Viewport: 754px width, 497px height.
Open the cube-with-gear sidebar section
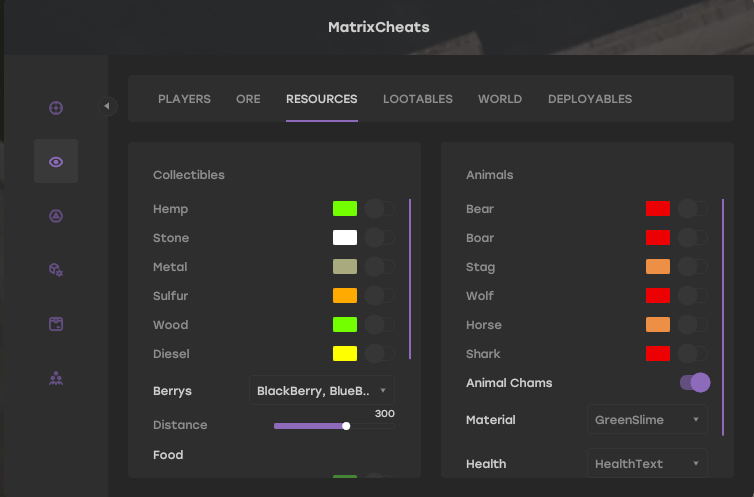(x=56, y=270)
